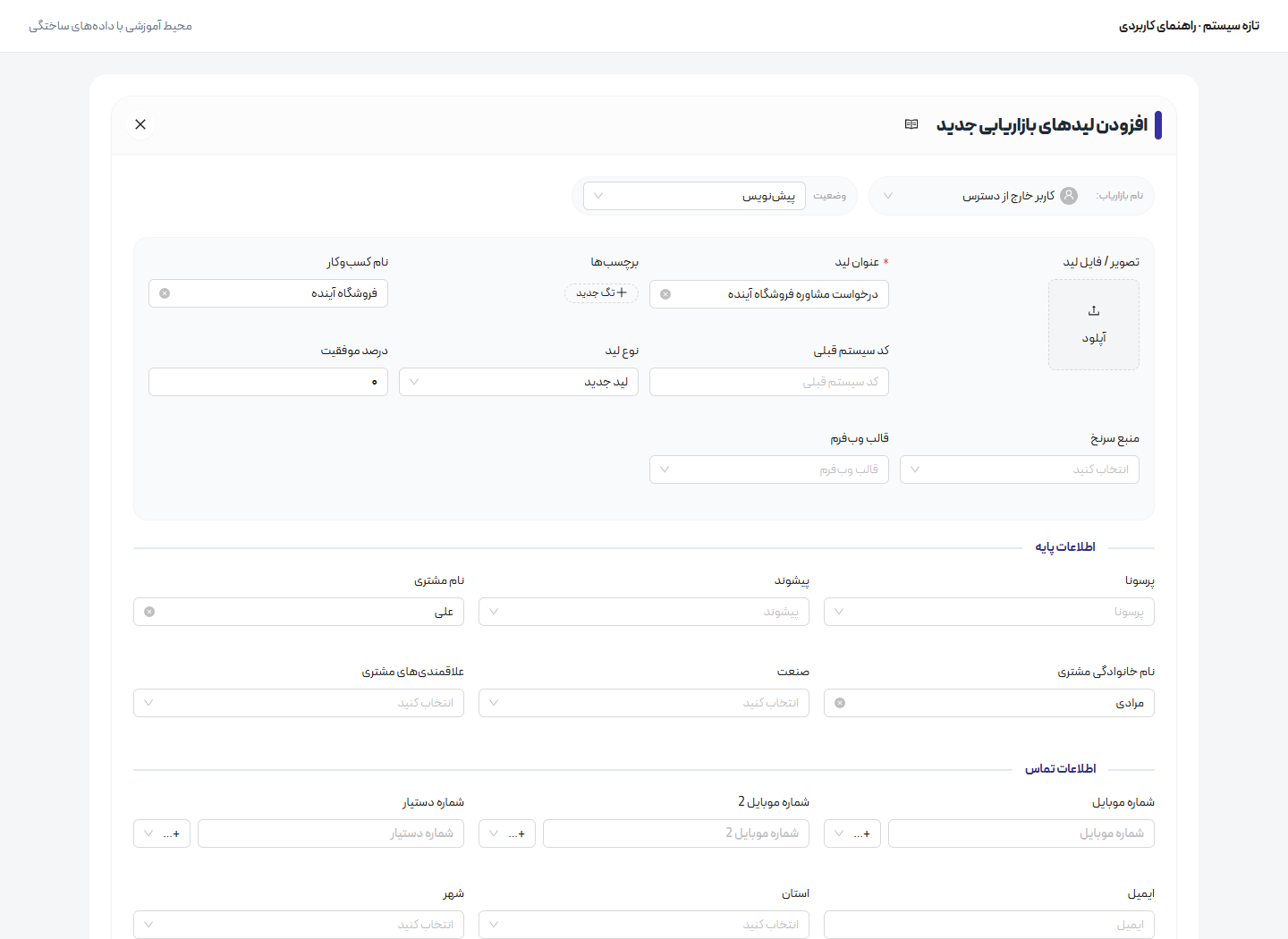This screenshot has height=939, width=1288.
Task: Open the mobile number country code selector
Action: pos(852,833)
